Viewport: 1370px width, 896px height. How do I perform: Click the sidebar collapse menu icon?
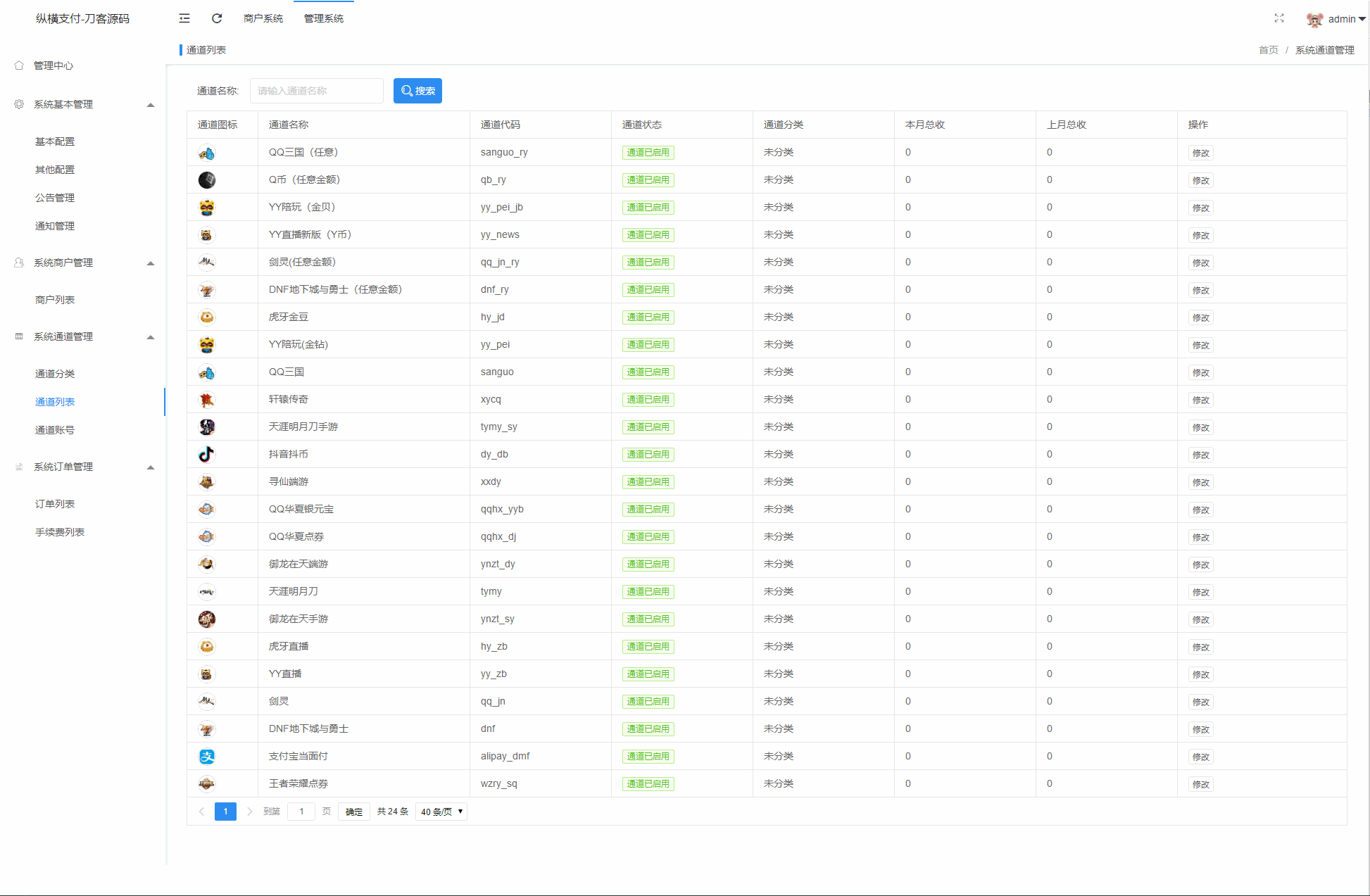point(184,18)
